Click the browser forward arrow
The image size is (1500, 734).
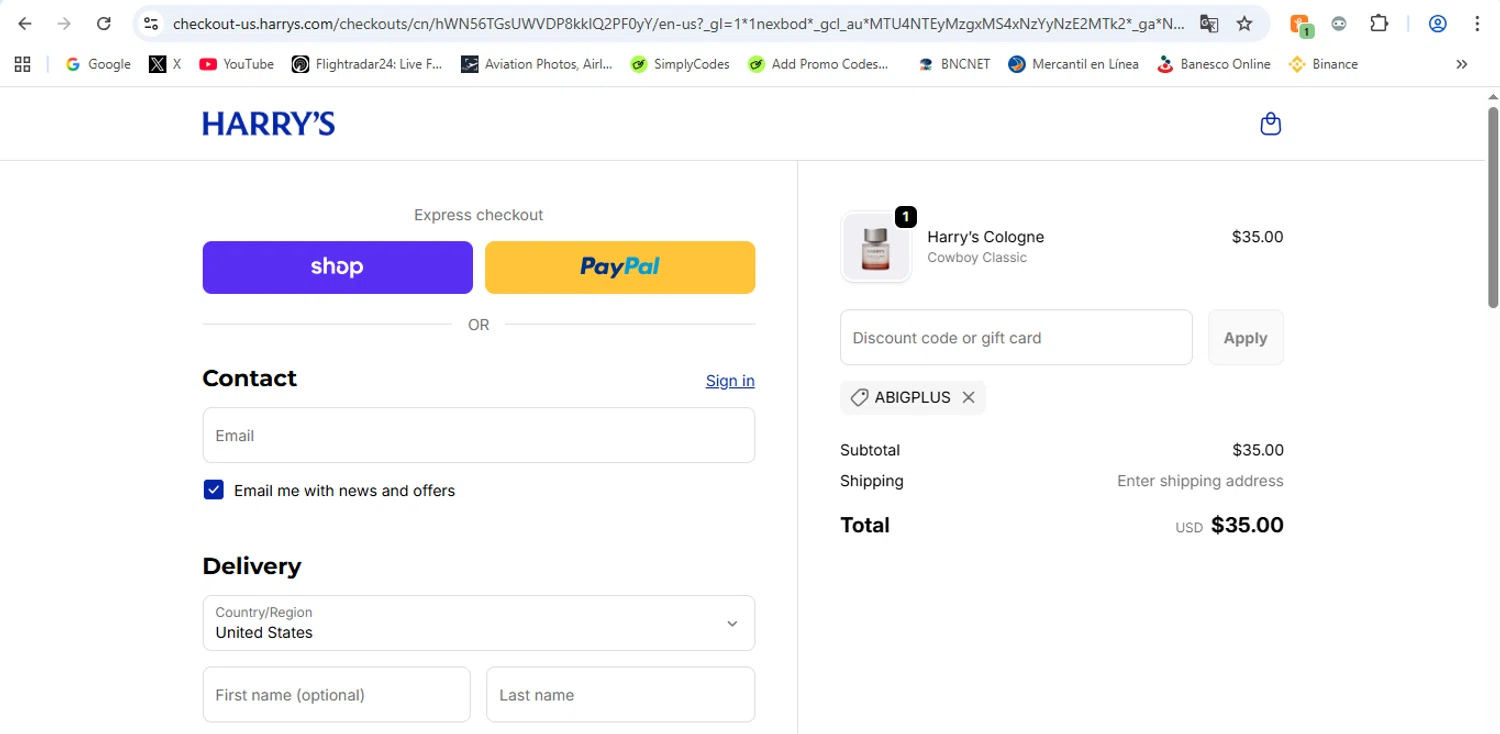pos(64,23)
